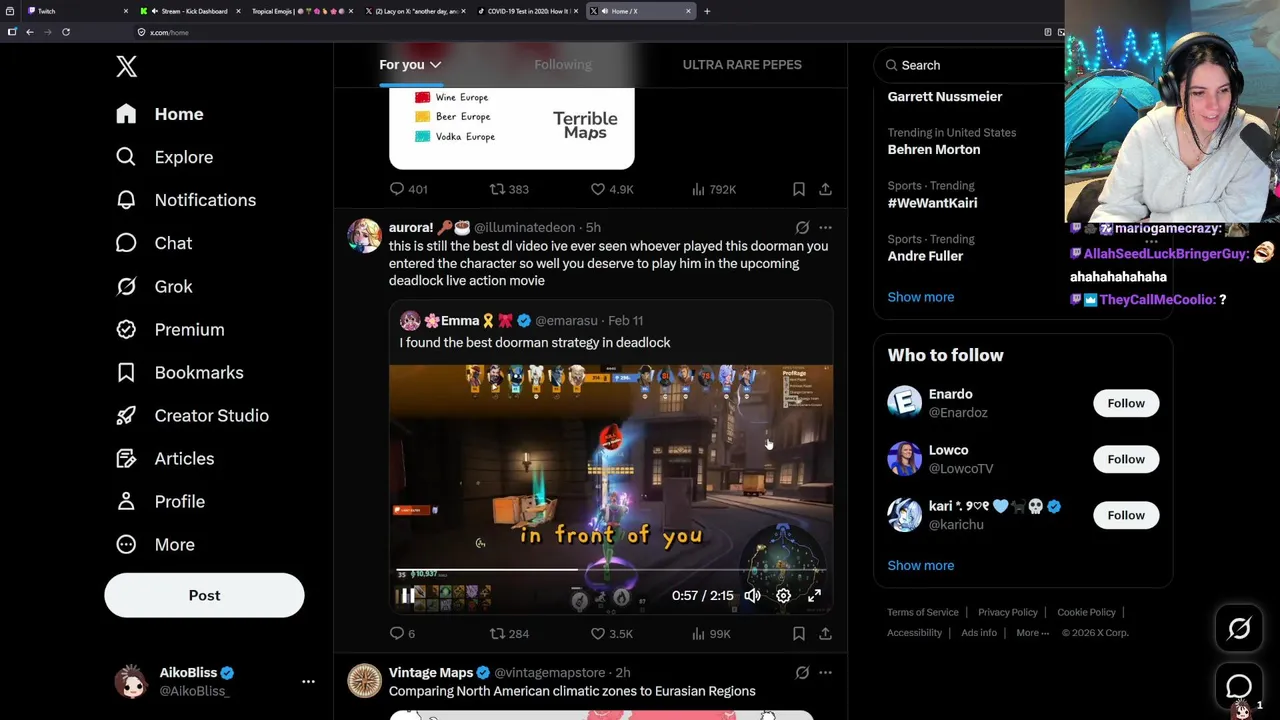
Task: Show more trending topics
Action: click(x=921, y=297)
